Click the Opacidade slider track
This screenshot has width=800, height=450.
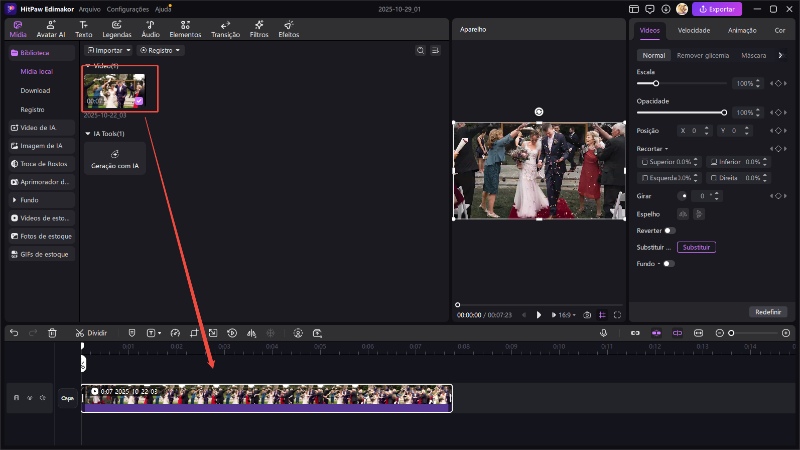(680, 112)
